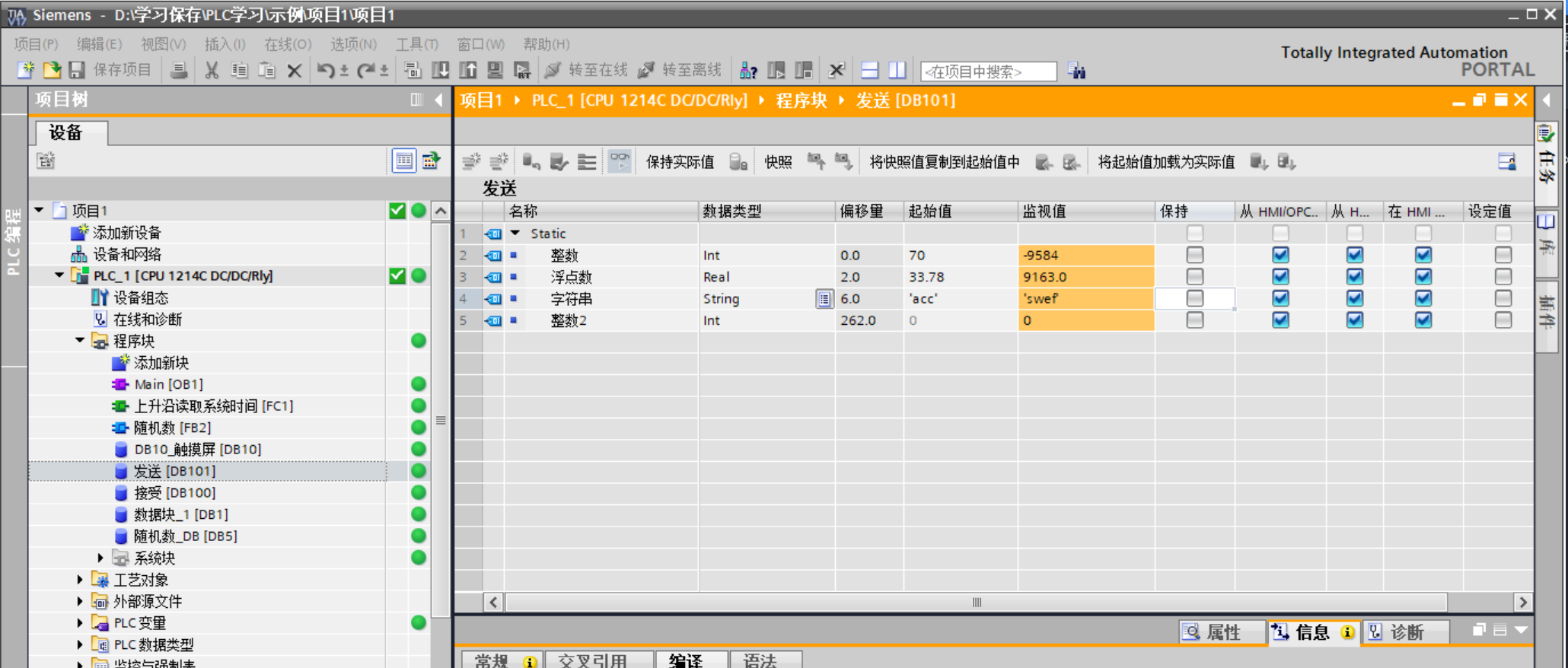Click 将起始值加载为实际值 button

click(1166, 162)
